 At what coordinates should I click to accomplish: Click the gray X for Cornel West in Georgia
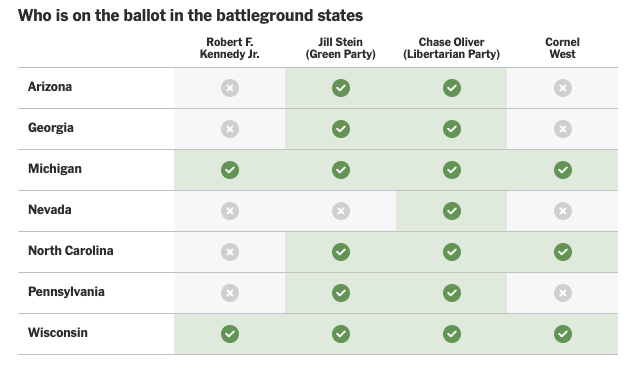coord(563,129)
